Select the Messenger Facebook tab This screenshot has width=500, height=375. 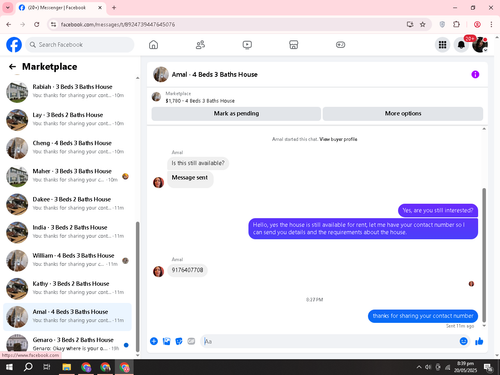pos(61,8)
